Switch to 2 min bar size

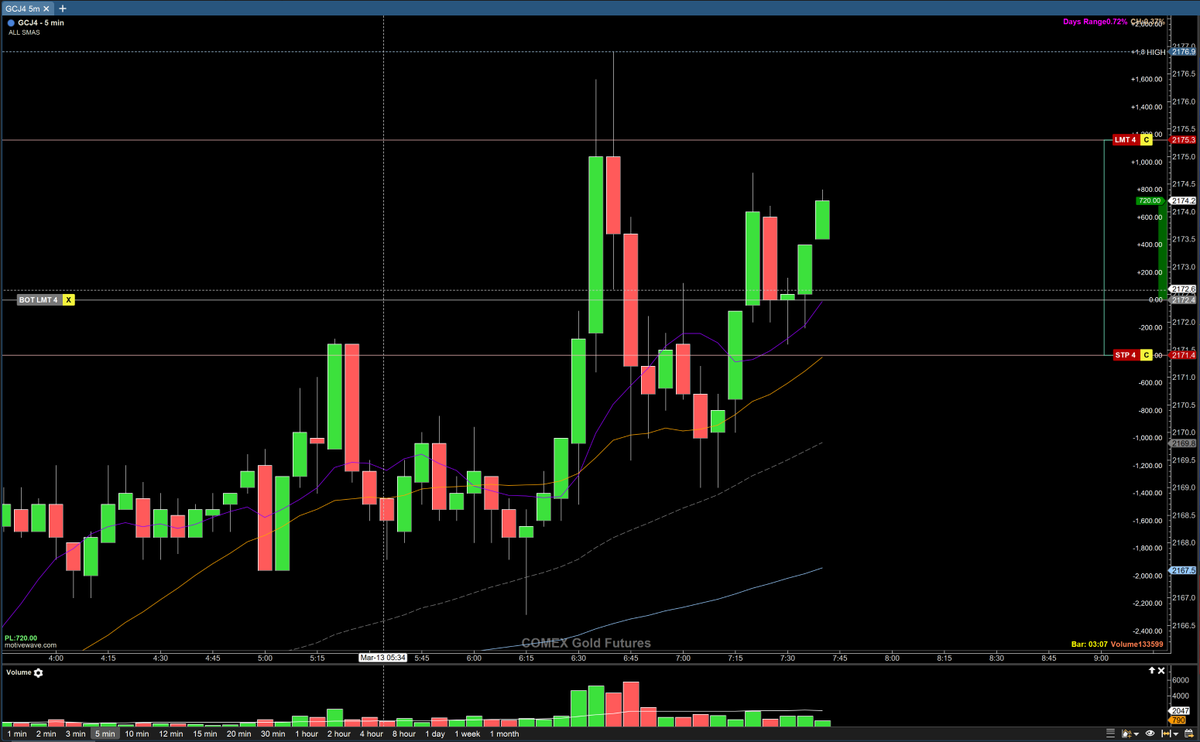(46, 734)
